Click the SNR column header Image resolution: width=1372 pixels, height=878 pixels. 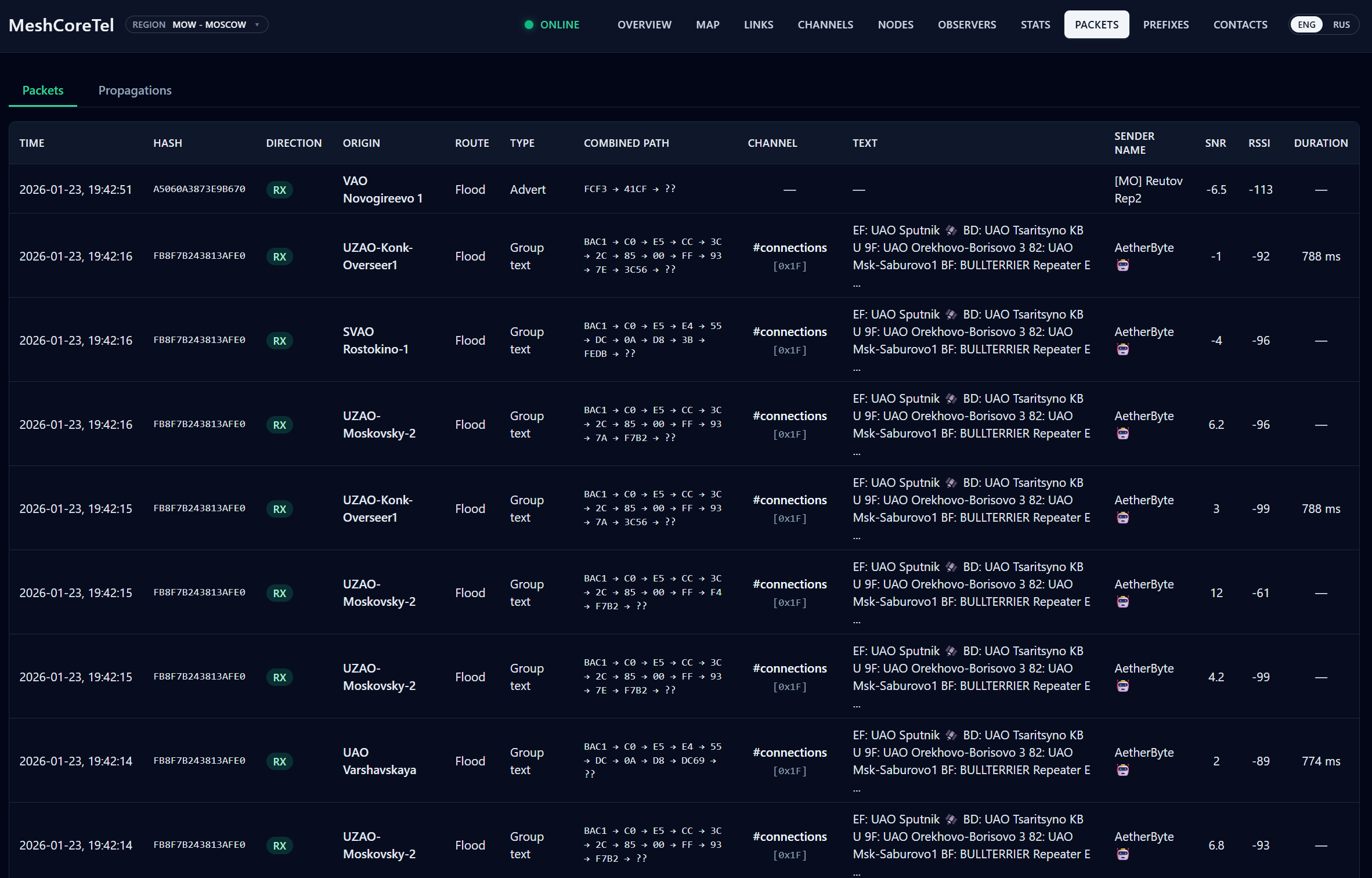point(1215,143)
